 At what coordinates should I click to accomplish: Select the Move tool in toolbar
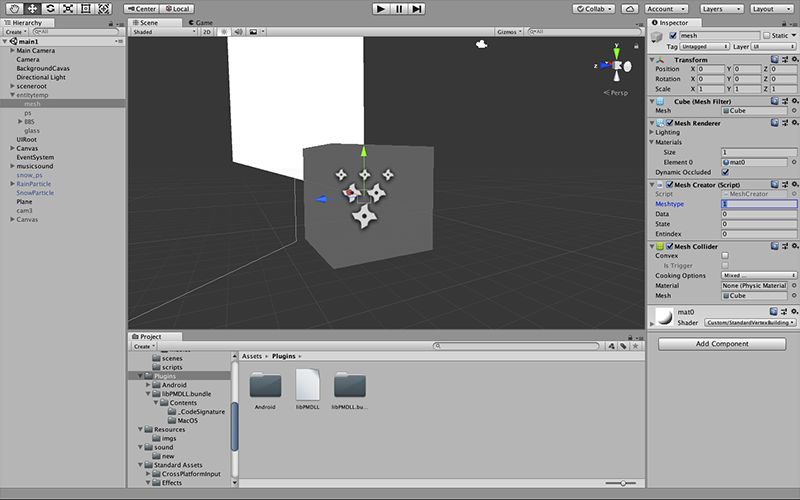[x=32, y=8]
